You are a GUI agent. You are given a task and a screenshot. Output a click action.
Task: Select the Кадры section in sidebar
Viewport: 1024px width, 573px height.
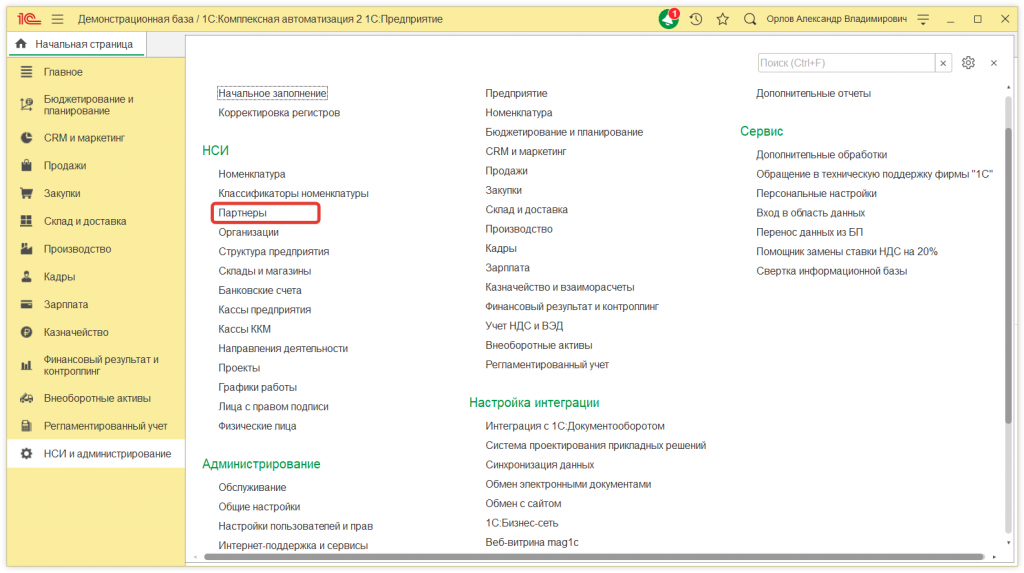(59, 277)
